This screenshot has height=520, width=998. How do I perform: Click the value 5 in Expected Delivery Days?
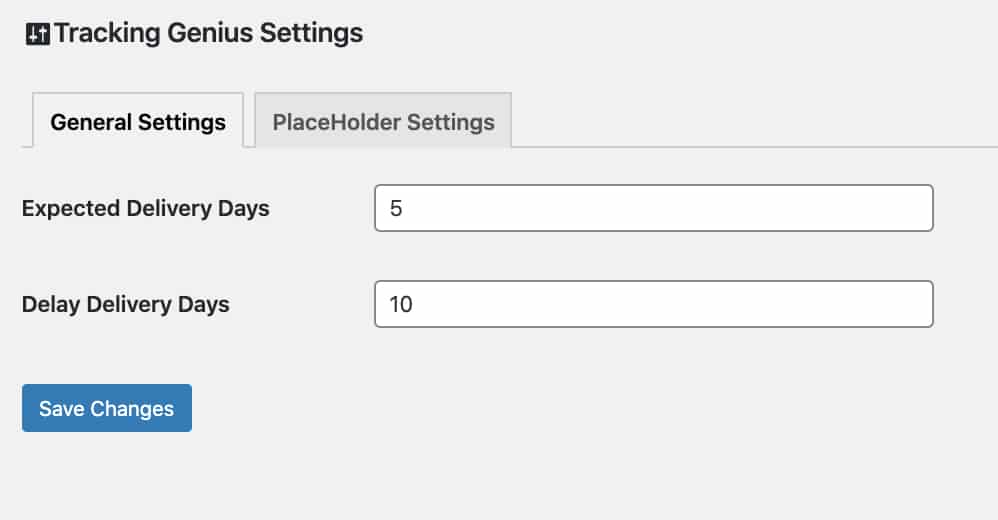click(396, 209)
